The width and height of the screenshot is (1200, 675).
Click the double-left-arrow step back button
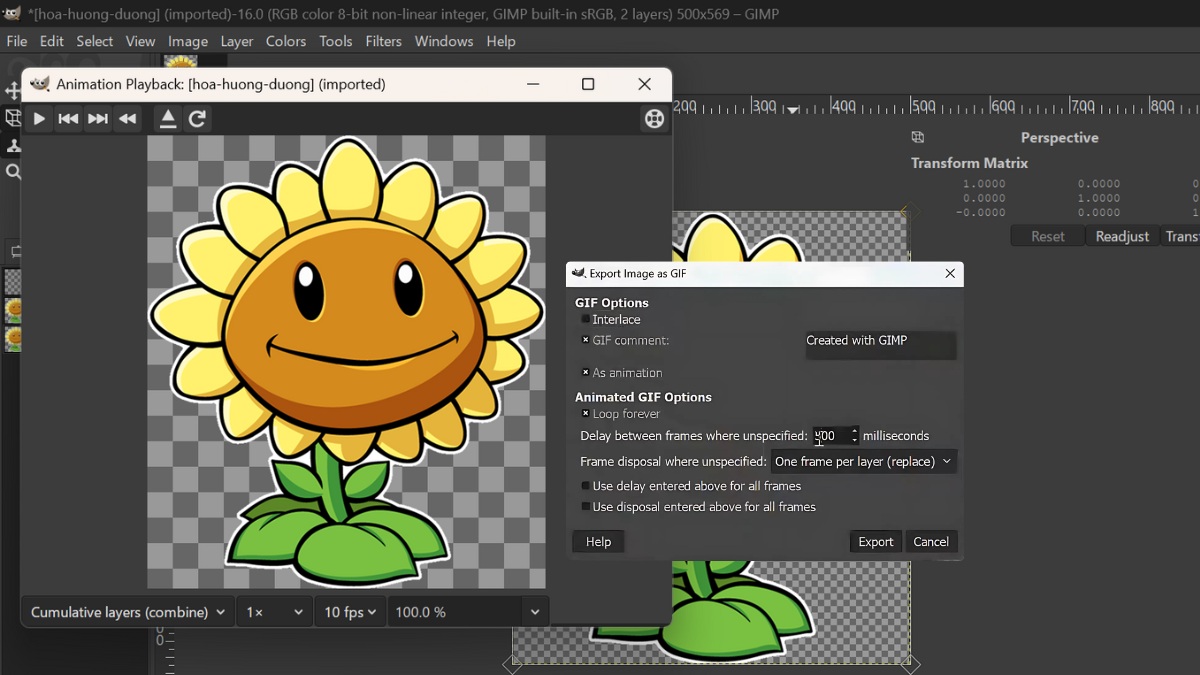tap(128, 120)
